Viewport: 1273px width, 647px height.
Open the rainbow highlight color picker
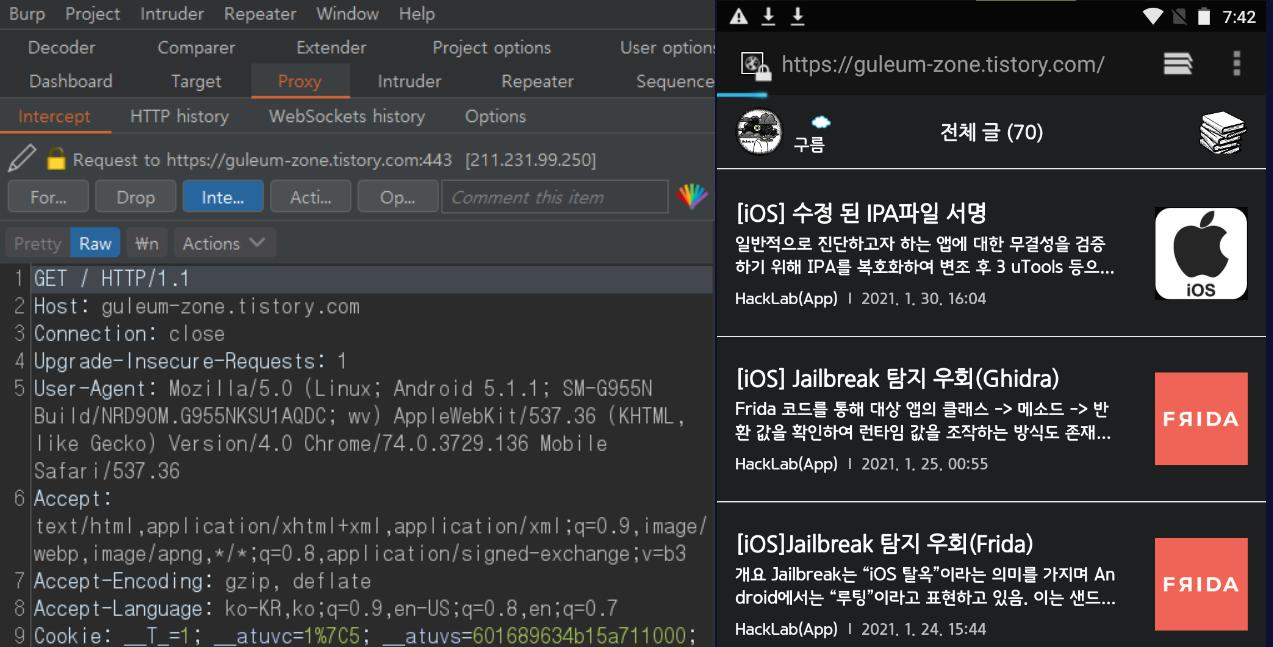click(692, 196)
